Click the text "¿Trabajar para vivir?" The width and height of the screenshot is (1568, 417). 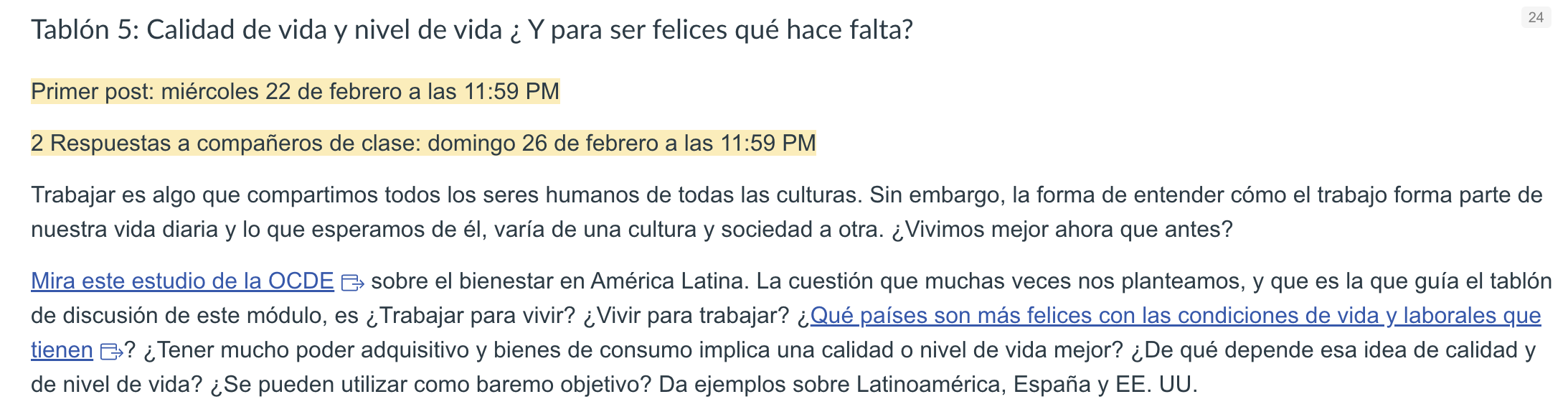[470, 315]
